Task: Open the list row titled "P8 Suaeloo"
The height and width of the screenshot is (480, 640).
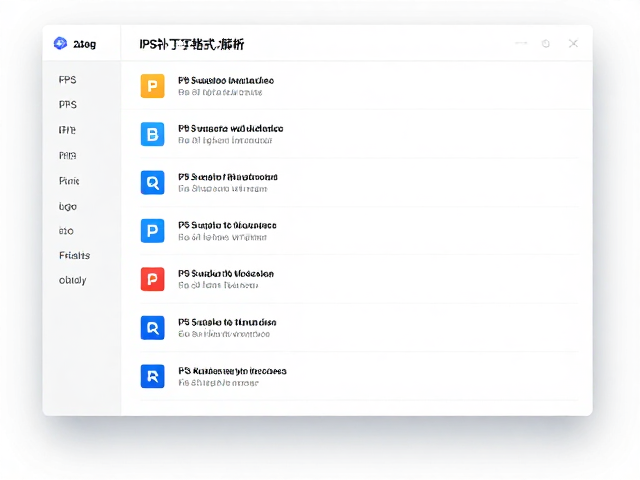Action: pyautogui.click(x=359, y=86)
